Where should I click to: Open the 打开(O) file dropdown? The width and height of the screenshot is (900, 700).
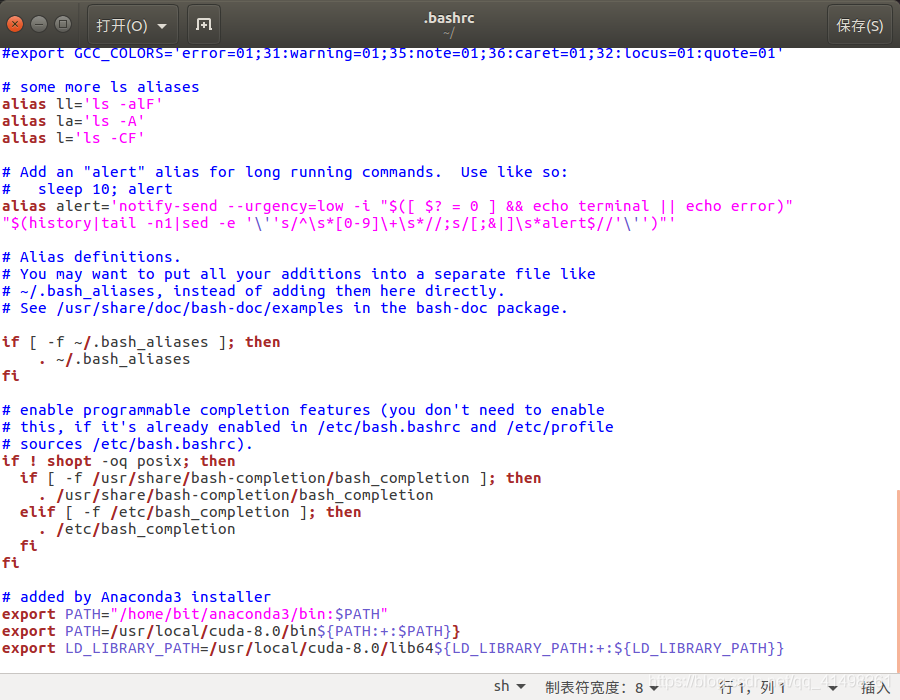(133, 25)
